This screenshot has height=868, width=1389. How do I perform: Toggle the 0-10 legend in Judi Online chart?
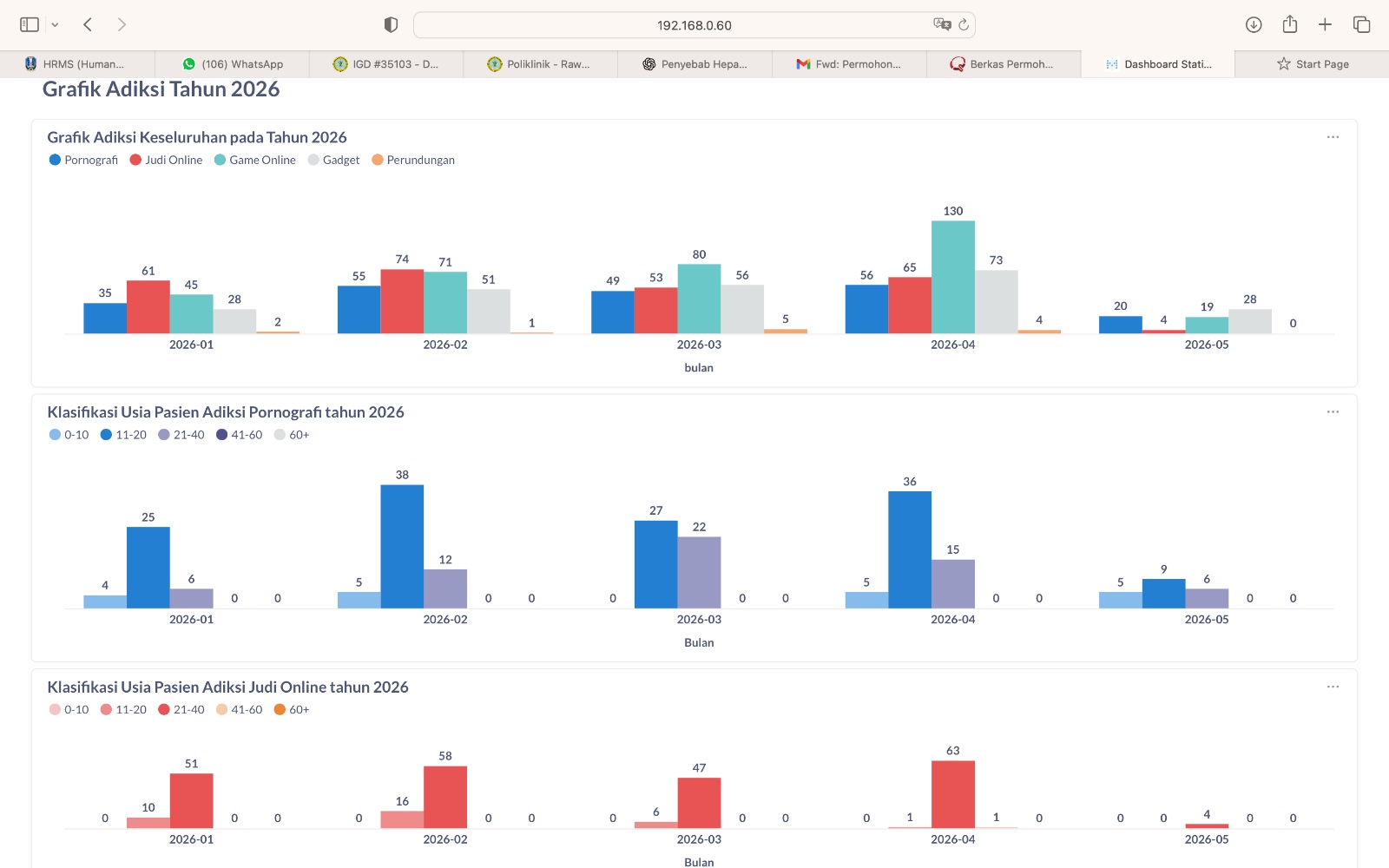pyautogui.click(x=69, y=709)
